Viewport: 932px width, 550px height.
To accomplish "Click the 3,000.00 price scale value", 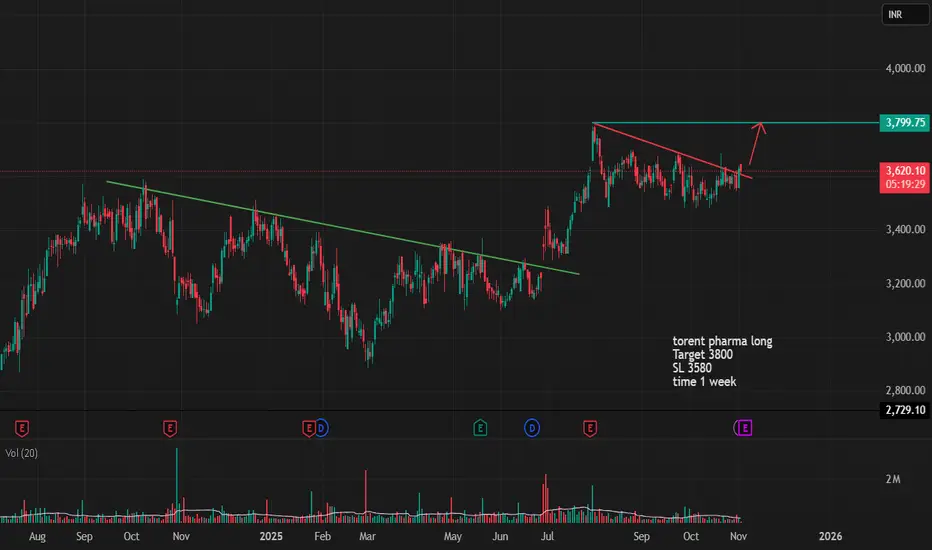I will [x=905, y=337].
